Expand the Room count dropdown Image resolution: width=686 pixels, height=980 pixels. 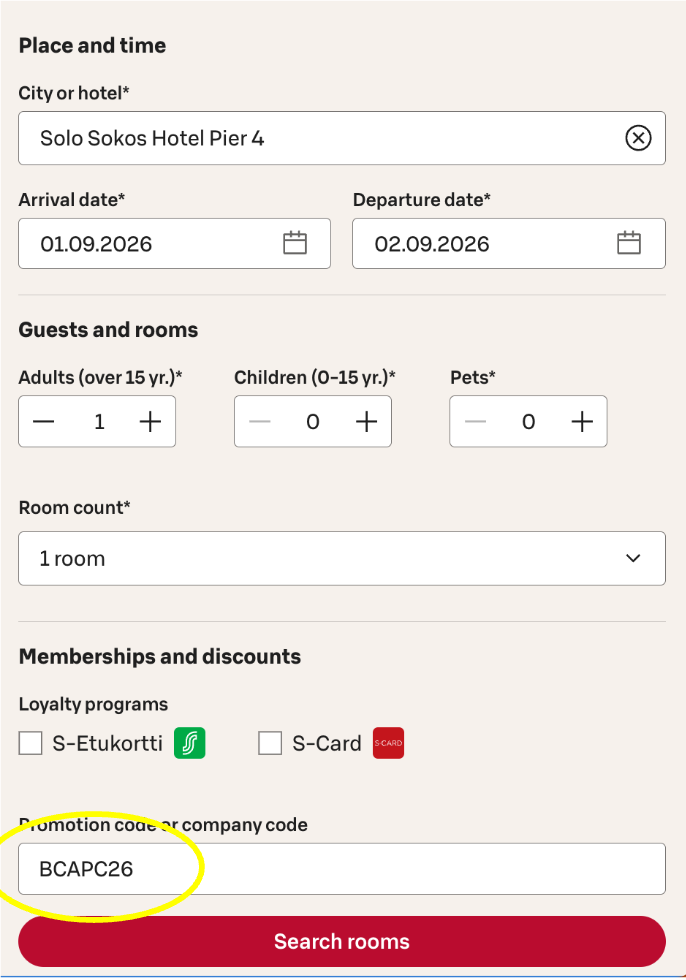tap(342, 558)
